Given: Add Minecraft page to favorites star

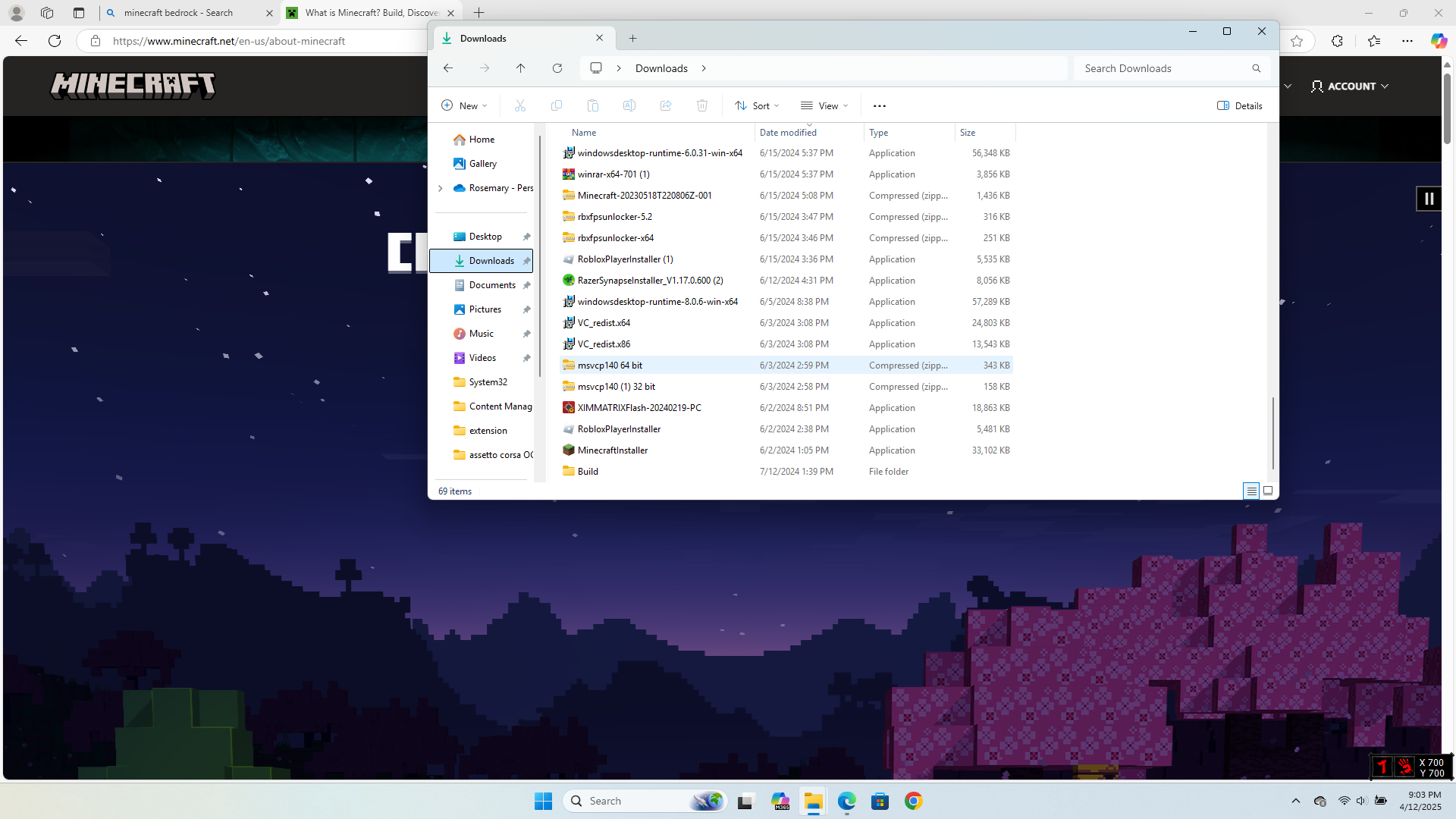Looking at the screenshot, I should pos(1297,41).
